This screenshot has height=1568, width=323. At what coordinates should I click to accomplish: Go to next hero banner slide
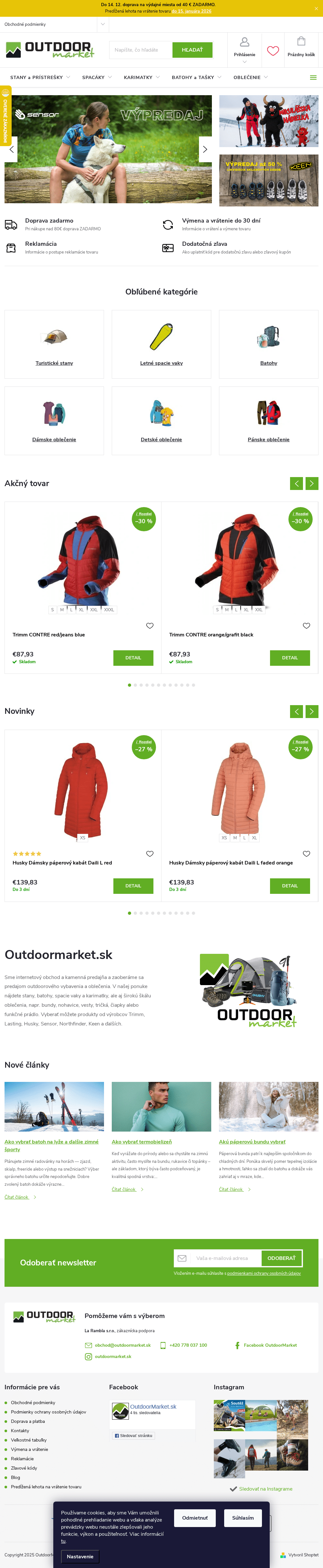[x=205, y=149]
